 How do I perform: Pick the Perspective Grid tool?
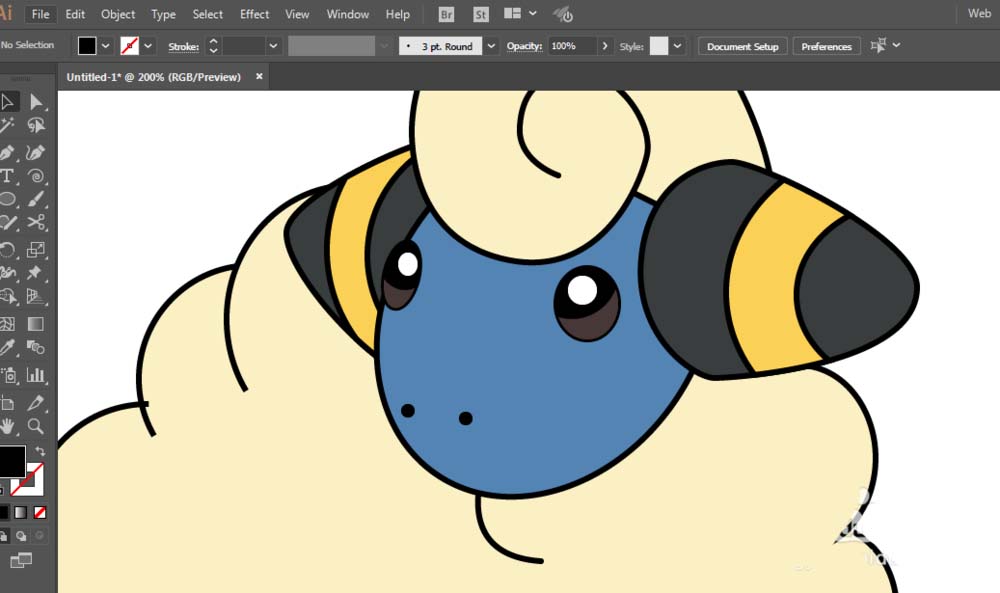(x=36, y=296)
